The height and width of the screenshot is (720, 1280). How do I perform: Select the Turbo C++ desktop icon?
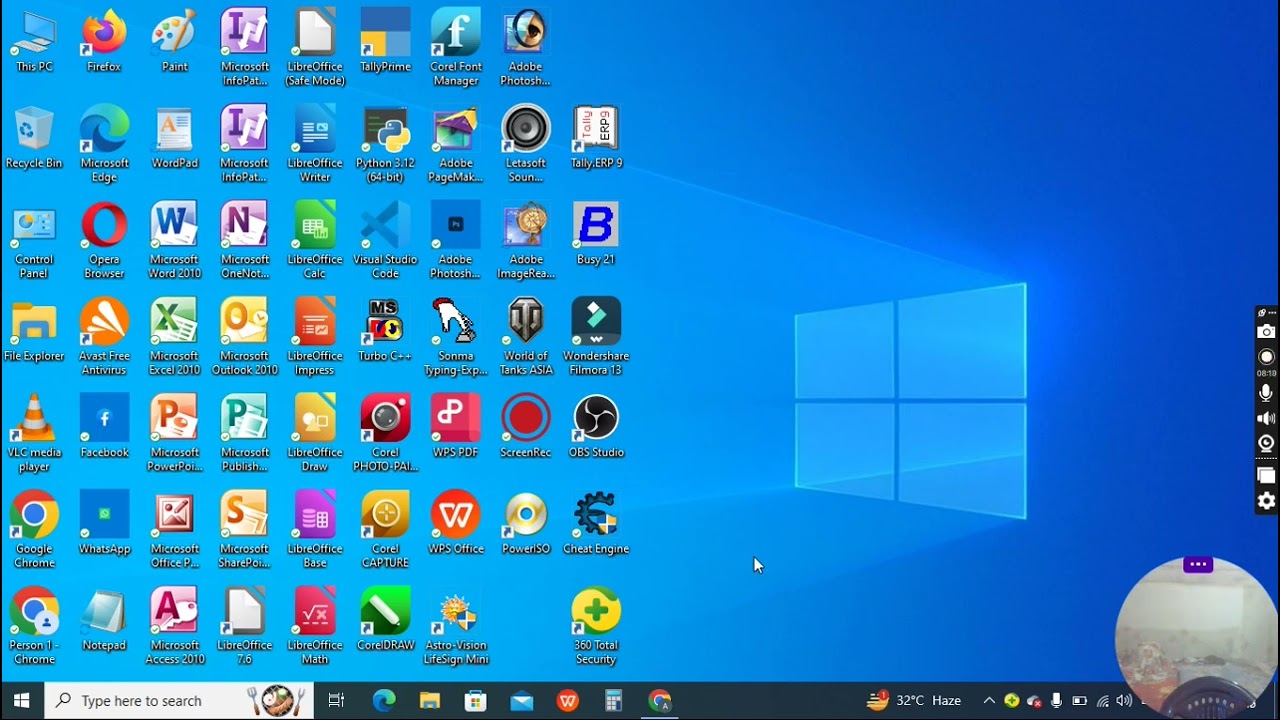pyautogui.click(x=385, y=331)
